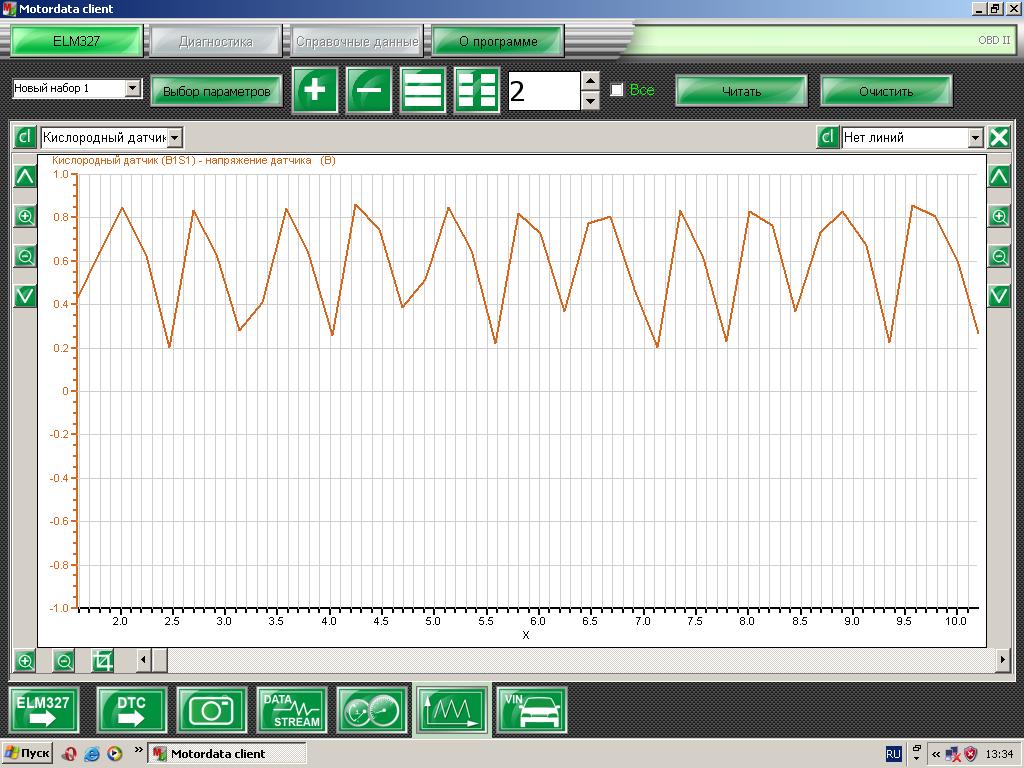Click the 'Читать' button
Viewport: 1024px width, 768px height.
[x=741, y=91]
